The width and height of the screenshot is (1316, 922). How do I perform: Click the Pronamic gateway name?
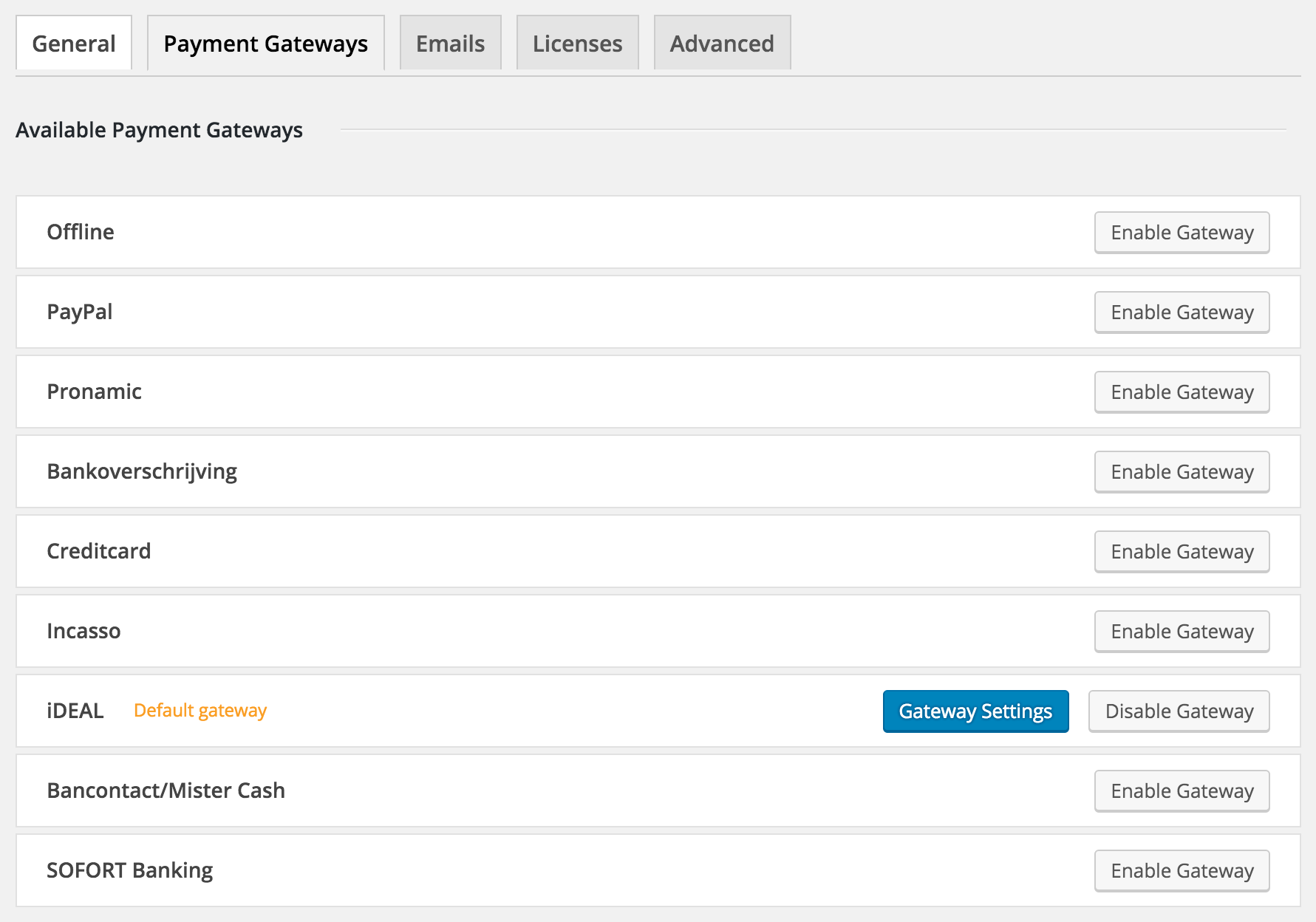coord(94,392)
